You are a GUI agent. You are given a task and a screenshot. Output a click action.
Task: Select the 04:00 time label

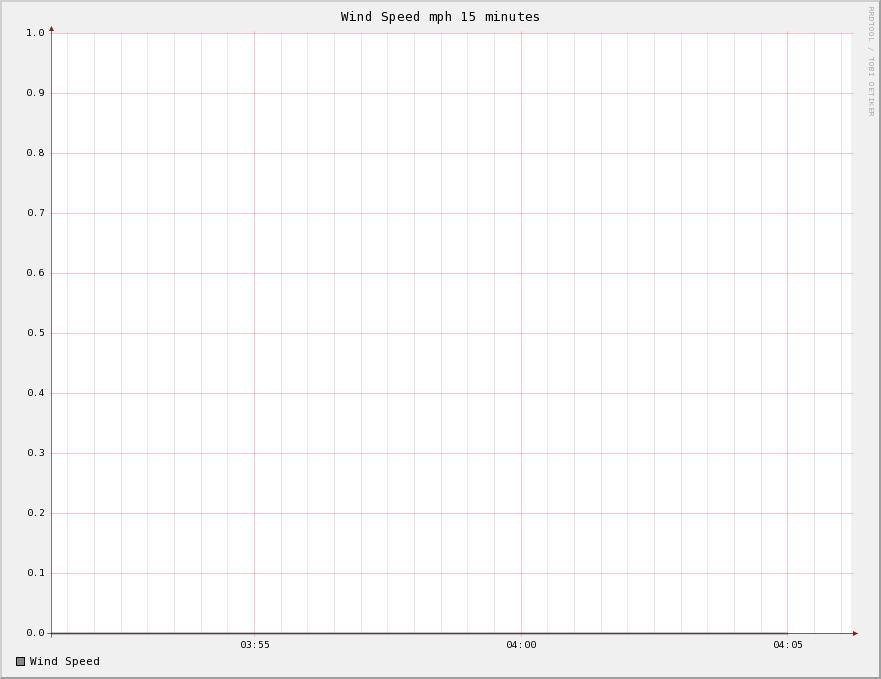[521, 645]
